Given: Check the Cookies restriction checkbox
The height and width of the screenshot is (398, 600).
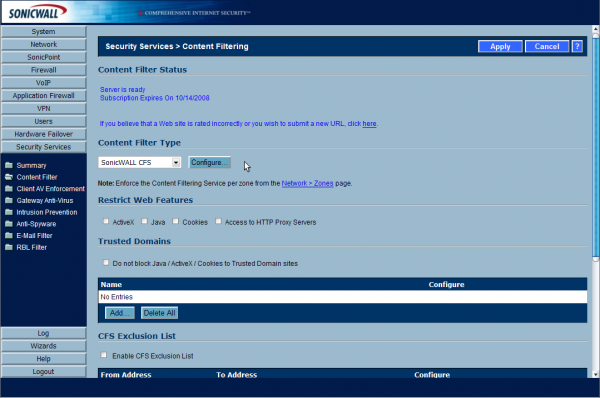Looking at the screenshot, I should coord(175,221).
